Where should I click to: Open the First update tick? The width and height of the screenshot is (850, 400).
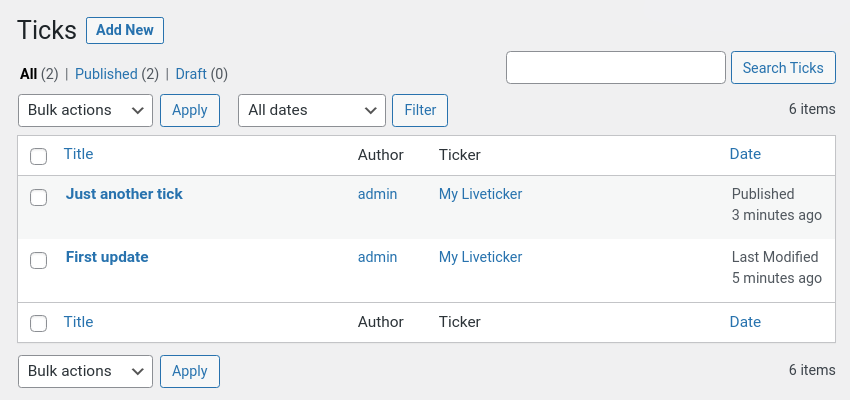(x=107, y=257)
